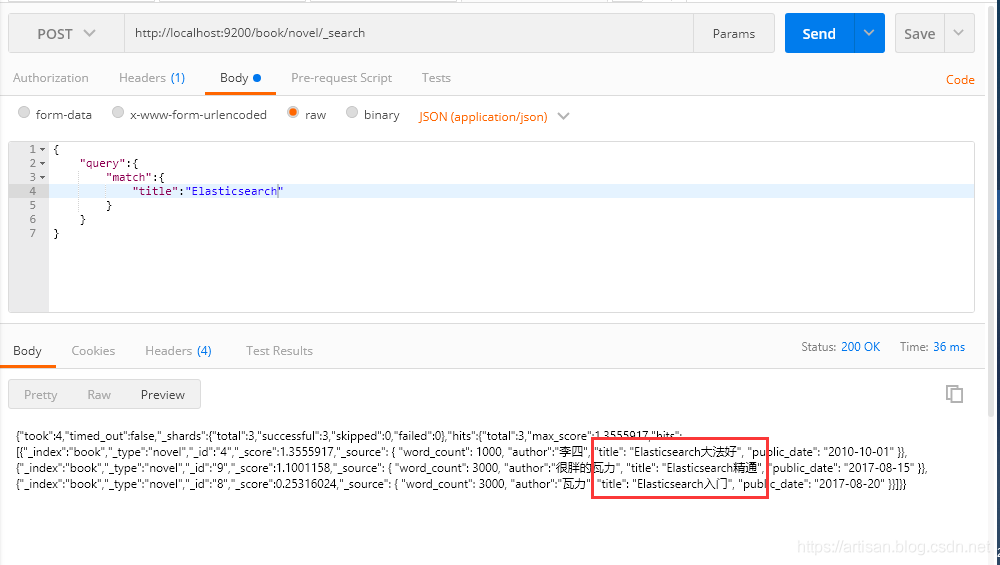The height and width of the screenshot is (565, 1000).
Task: Collapse the JSON block at line 1
Action: 42,150
